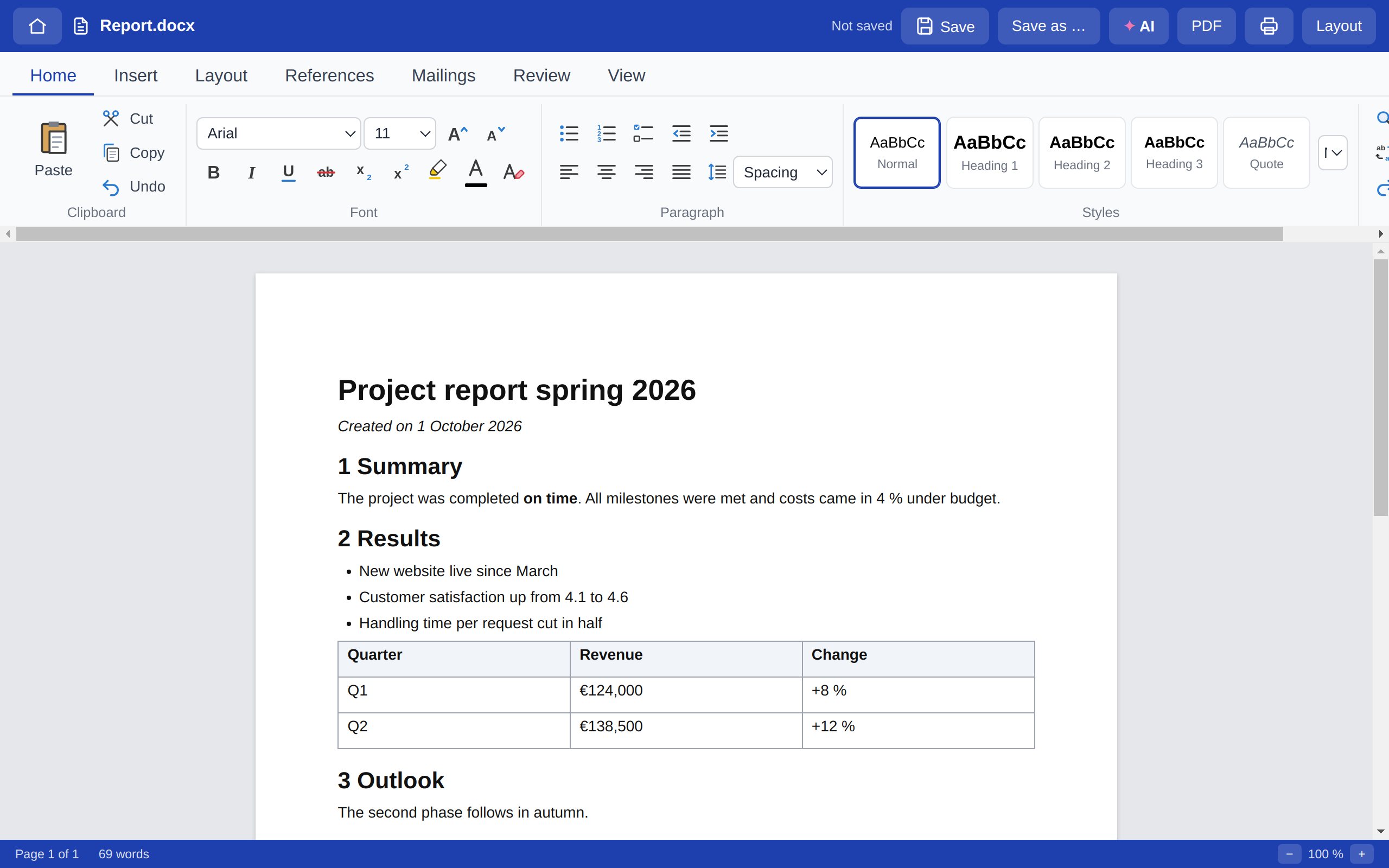The height and width of the screenshot is (868, 1389).
Task: Click the Home icon in the title bar
Action: (37, 26)
